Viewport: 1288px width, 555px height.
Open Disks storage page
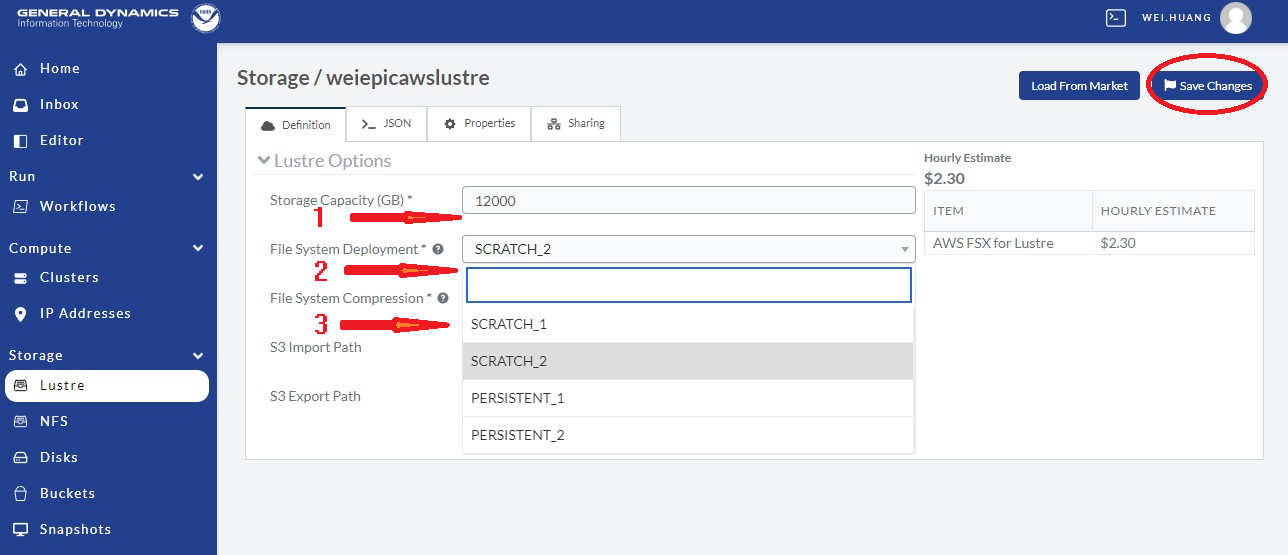coord(58,458)
